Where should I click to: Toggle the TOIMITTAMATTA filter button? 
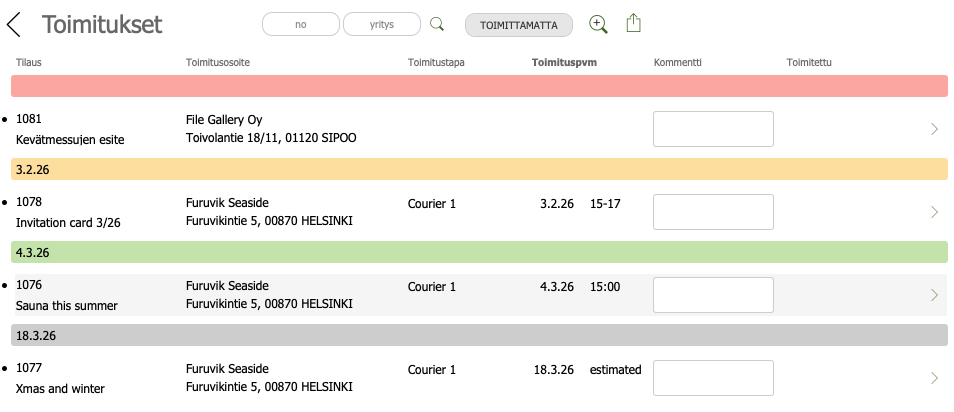(x=519, y=25)
